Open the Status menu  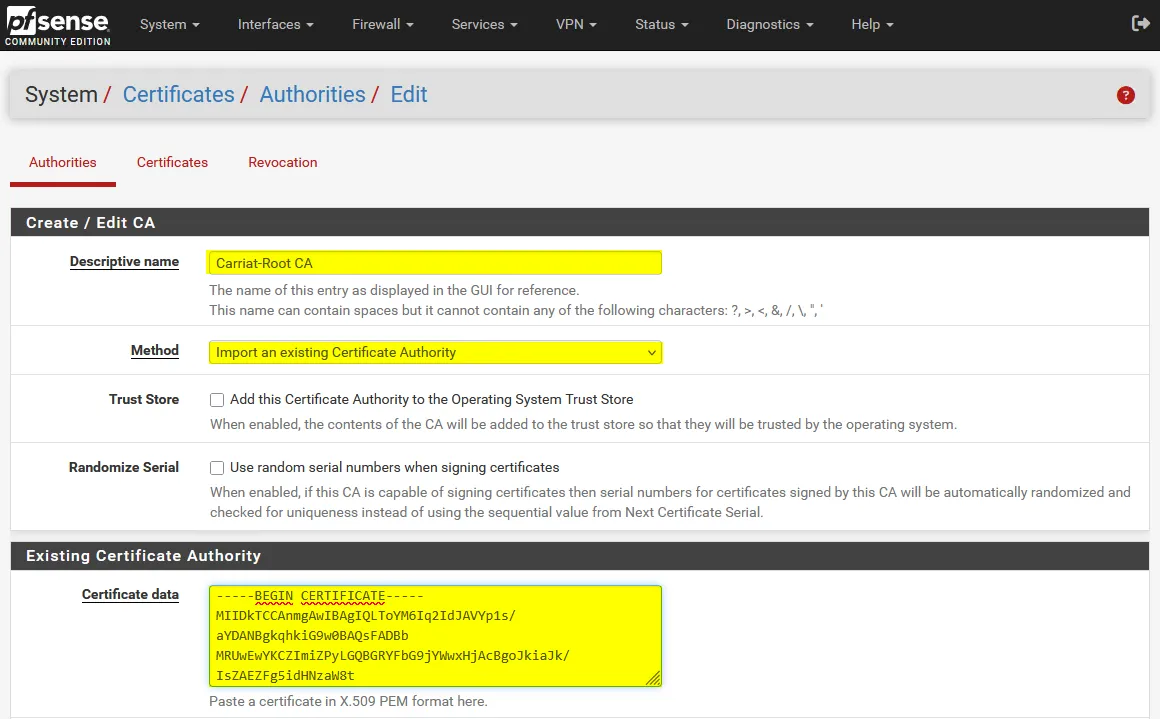661,24
